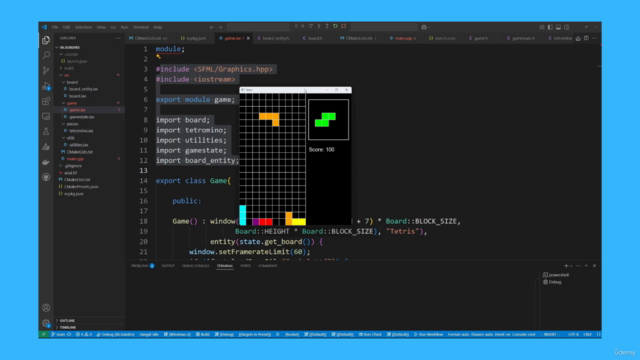Image resolution: width=640 pixels, height=360 pixels.
Task: Click the main branch in status bar
Action: click(58, 334)
